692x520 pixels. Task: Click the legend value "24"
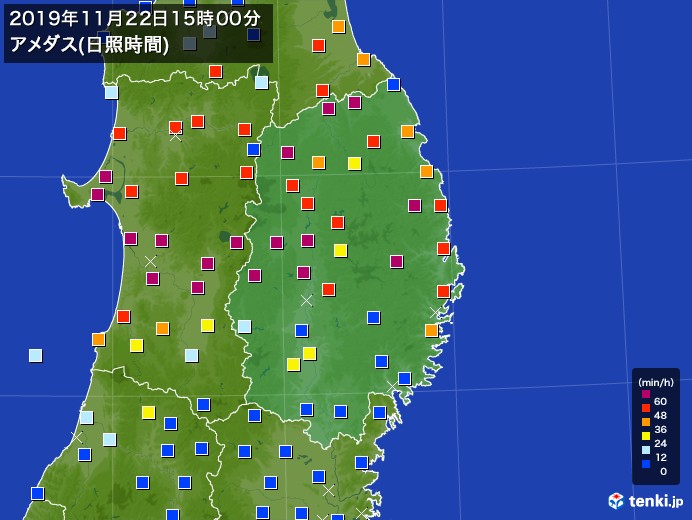pos(660,444)
